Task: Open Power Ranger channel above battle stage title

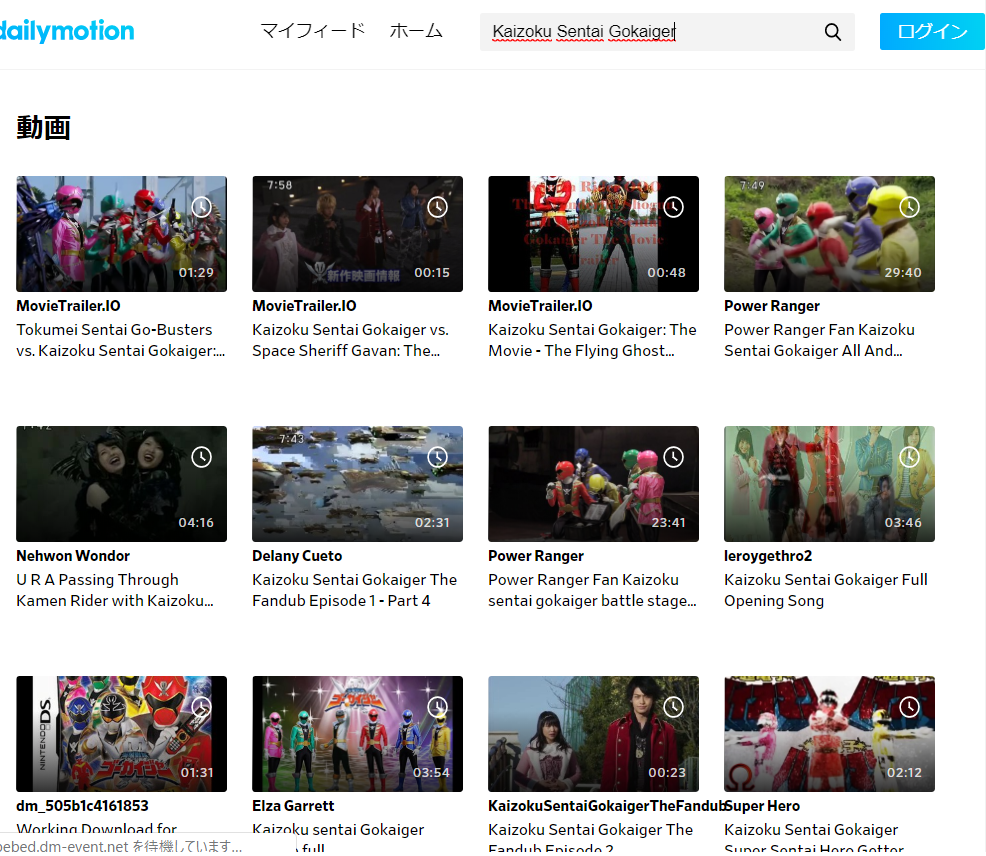Action: coord(536,556)
